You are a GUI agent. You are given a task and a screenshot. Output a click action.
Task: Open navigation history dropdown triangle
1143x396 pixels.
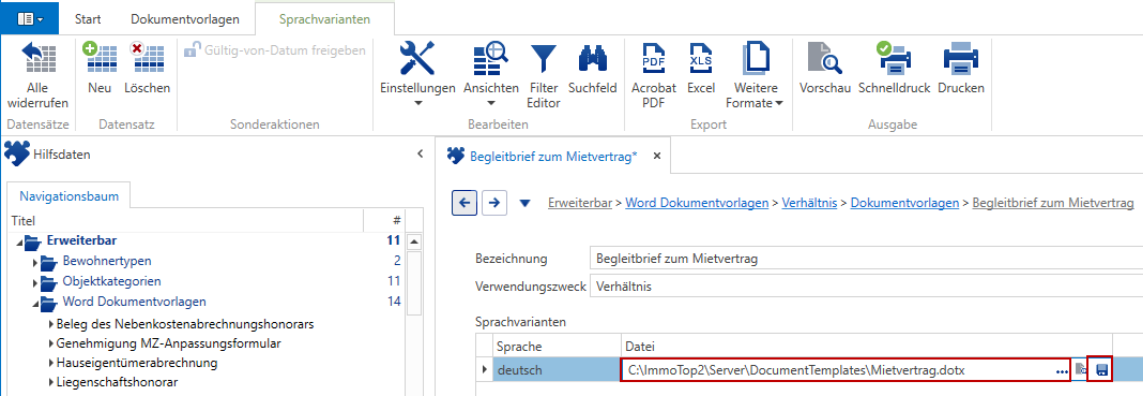point(524,203)
